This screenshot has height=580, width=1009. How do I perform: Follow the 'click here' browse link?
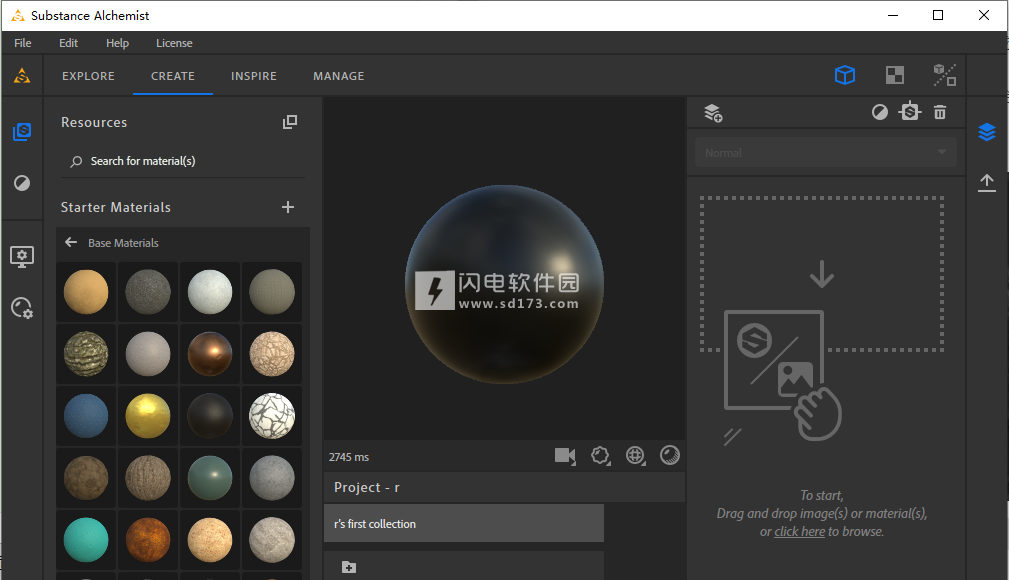tap(799, 532)
